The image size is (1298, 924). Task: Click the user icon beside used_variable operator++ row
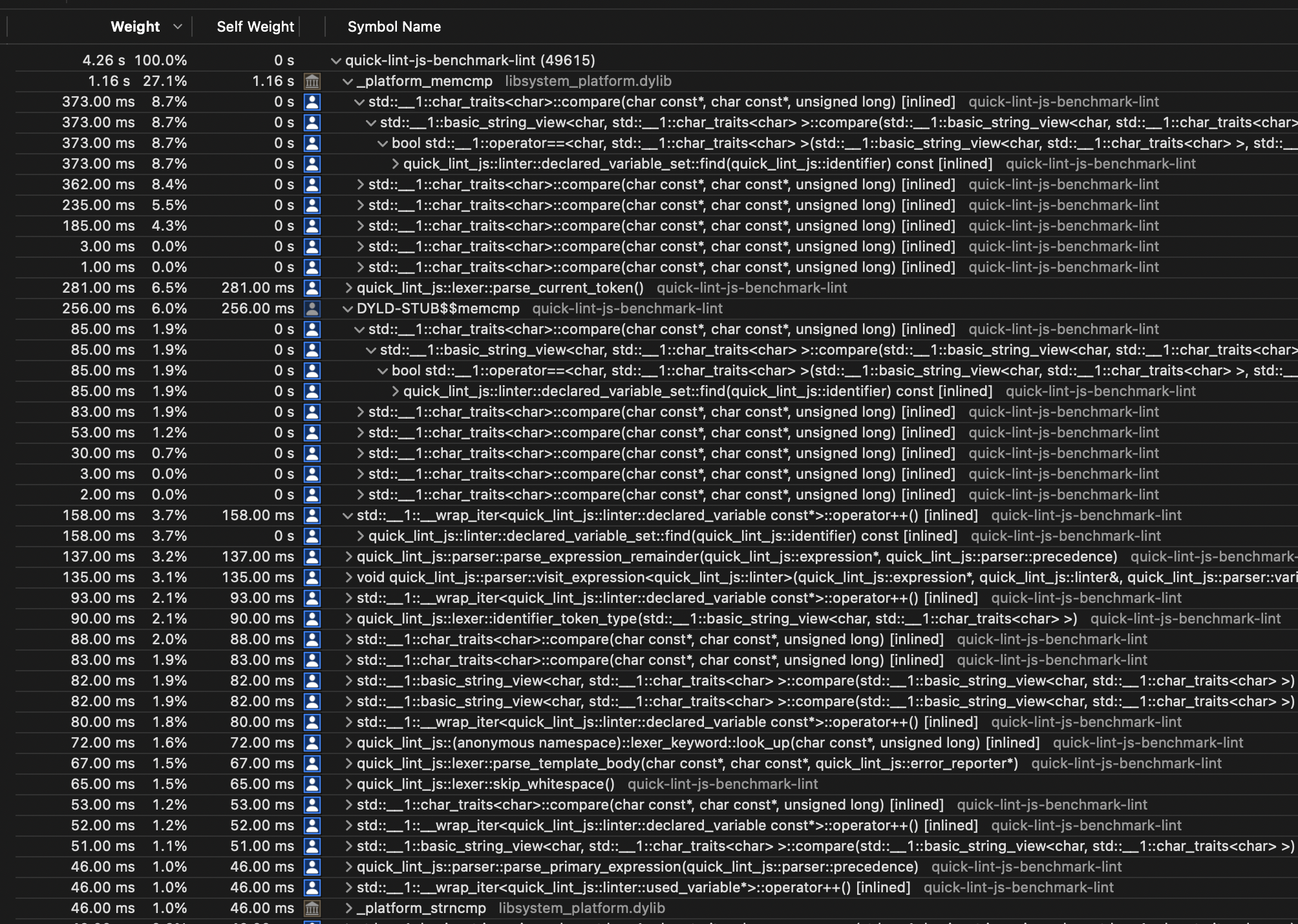point(312,887)
